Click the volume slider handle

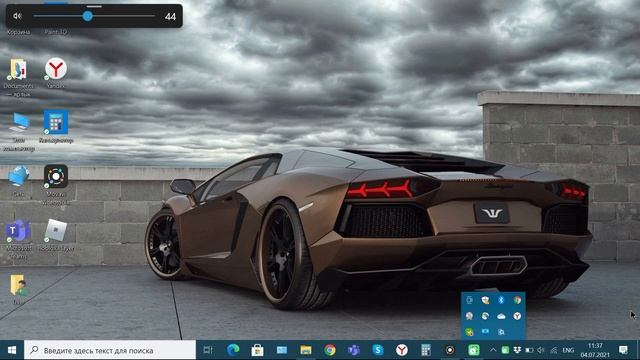(87, 16)
